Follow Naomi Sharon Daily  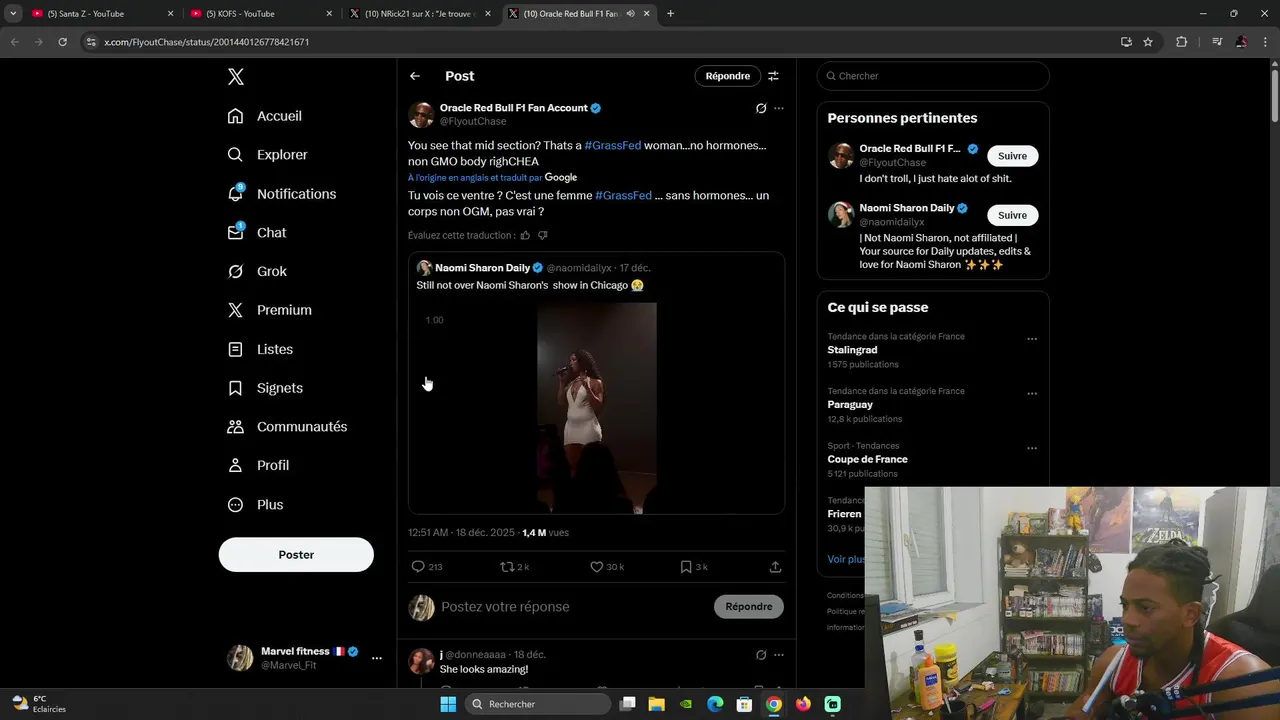1012,215
